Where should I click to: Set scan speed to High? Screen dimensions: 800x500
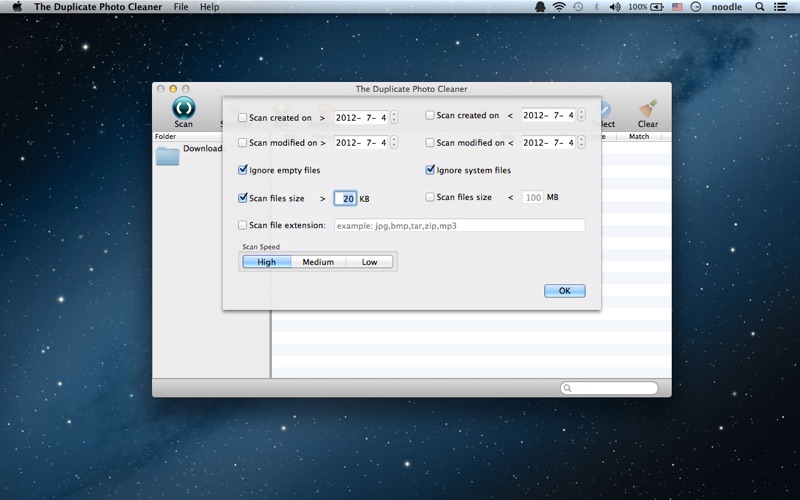pyautogui.click(x=266, y=262)
